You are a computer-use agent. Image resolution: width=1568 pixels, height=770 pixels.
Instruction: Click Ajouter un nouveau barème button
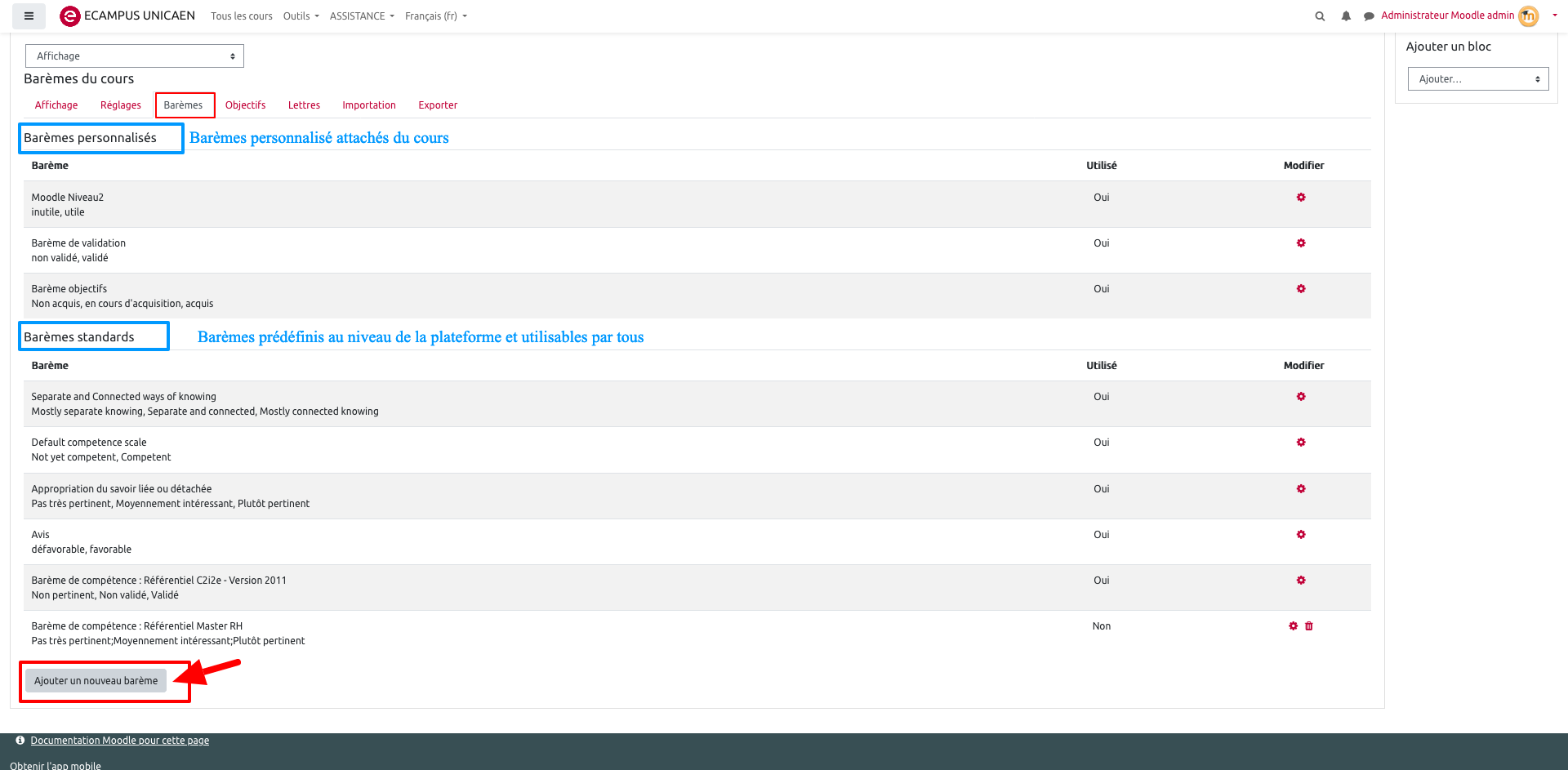(x=96, y=681)
